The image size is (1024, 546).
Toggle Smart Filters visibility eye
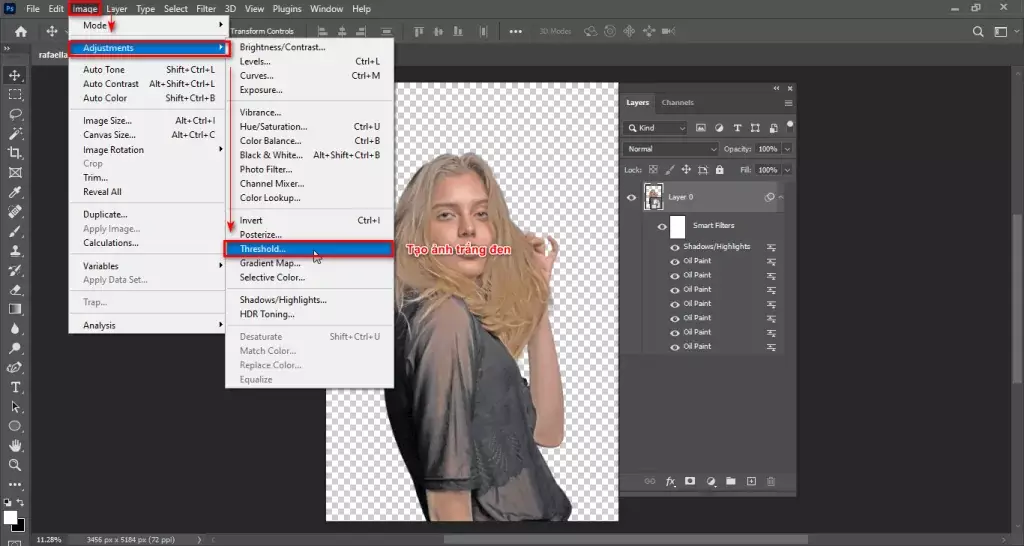point(662,227)
